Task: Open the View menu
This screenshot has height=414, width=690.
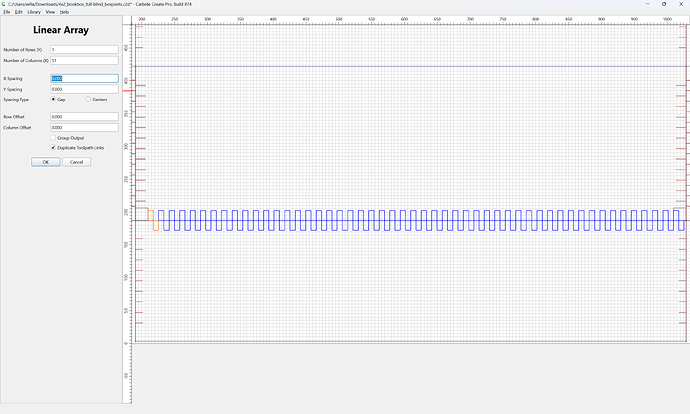Action: pyautogui.click(x=50, y=12)
